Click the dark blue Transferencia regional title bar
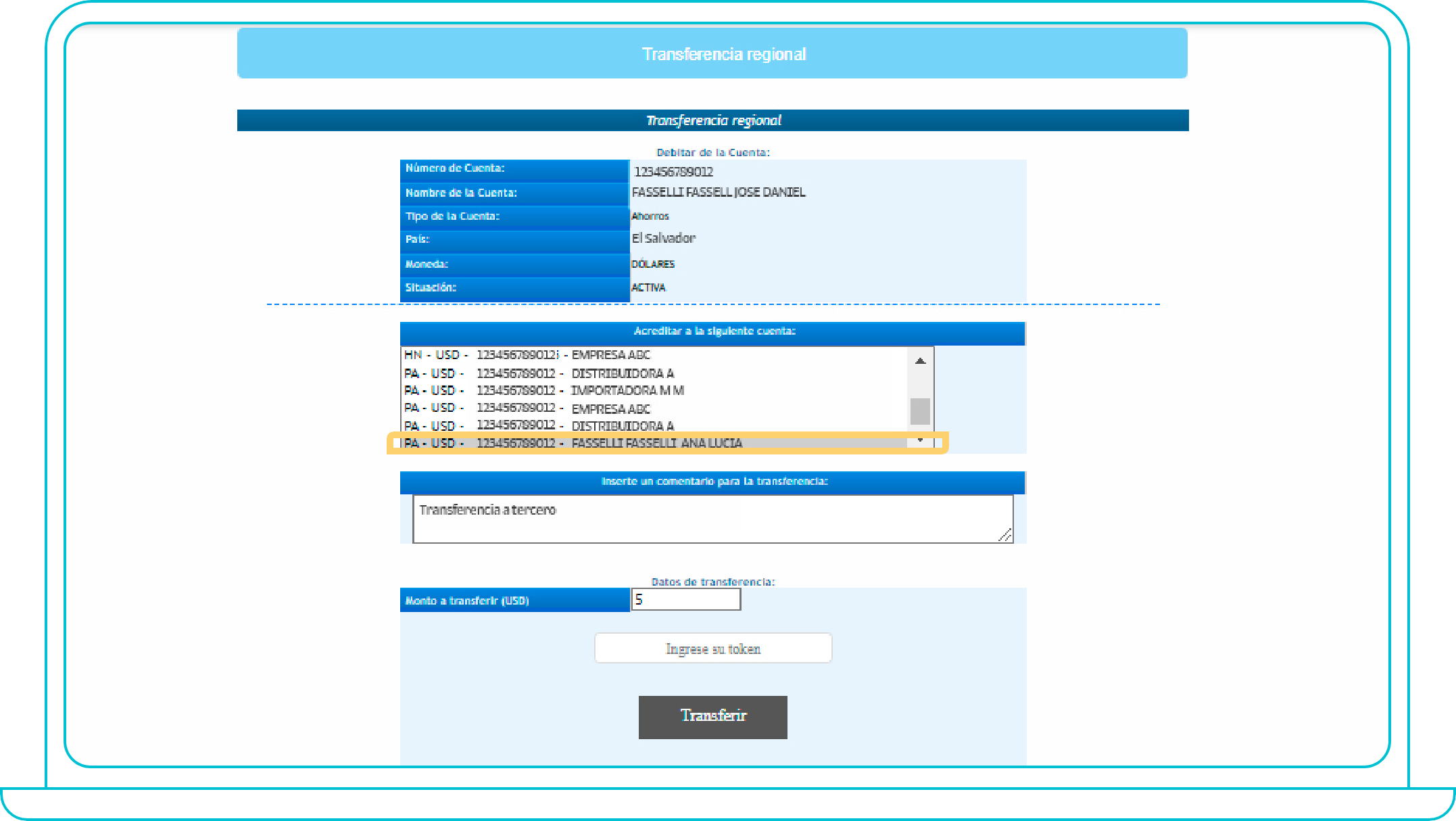1456x821 pixels. coord(712,120)
